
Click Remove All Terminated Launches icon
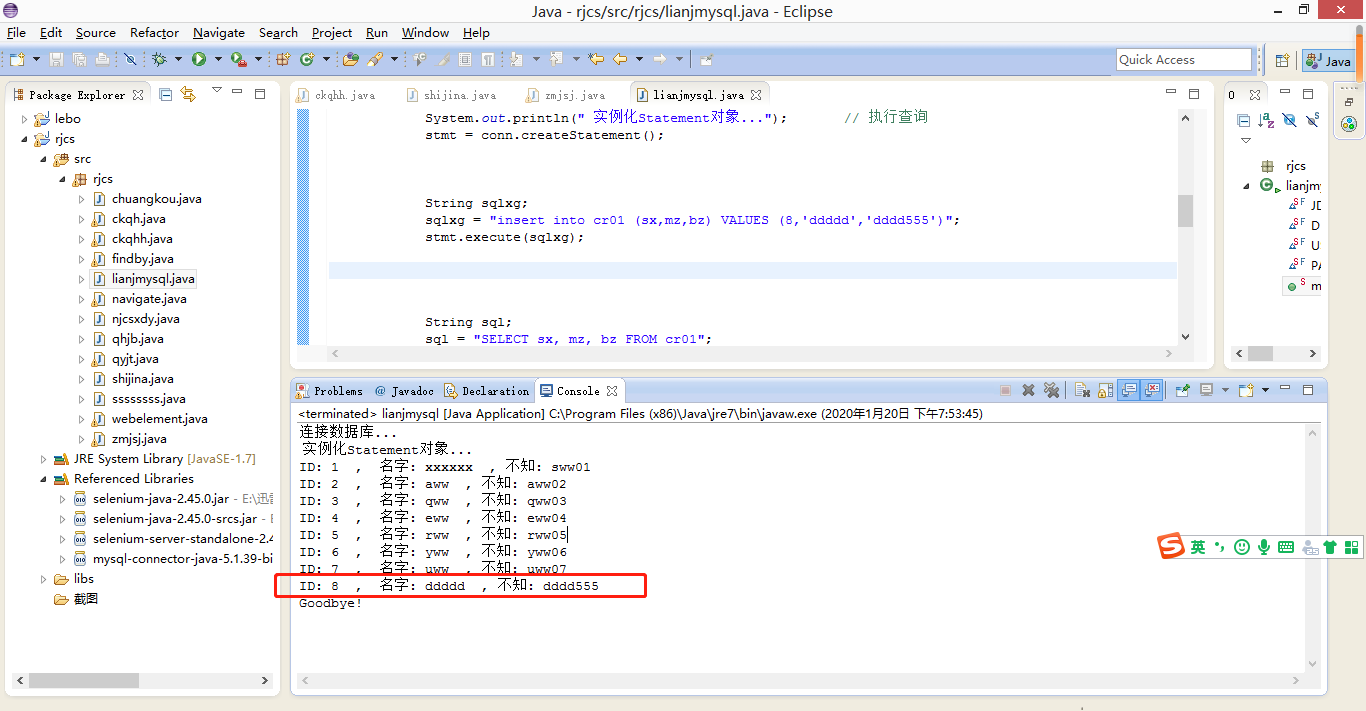point(1051,390)
